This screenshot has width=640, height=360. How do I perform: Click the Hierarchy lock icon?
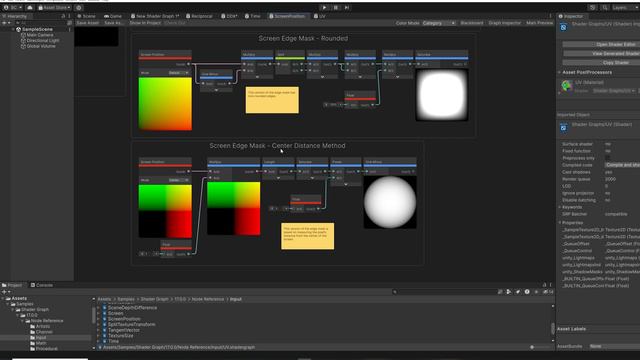(63, 16)
